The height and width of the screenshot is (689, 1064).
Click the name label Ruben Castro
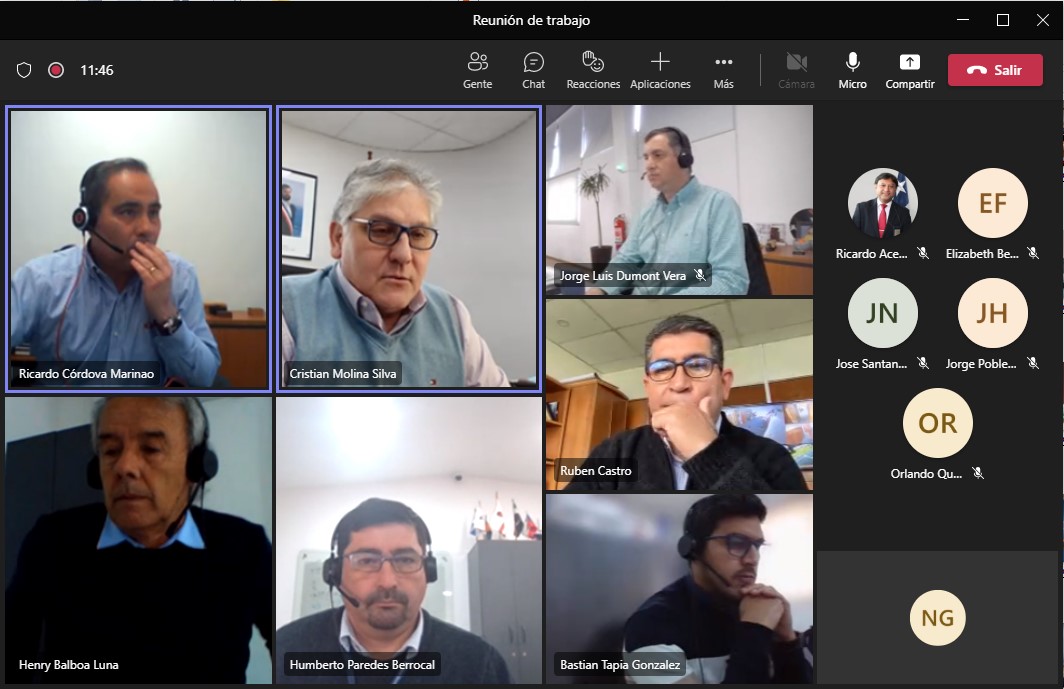tap(596, 470)
